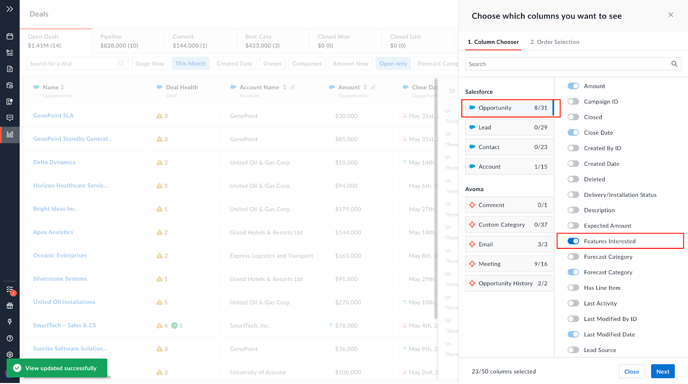
Task: Open the Companies filter
Action: point(307,64)
